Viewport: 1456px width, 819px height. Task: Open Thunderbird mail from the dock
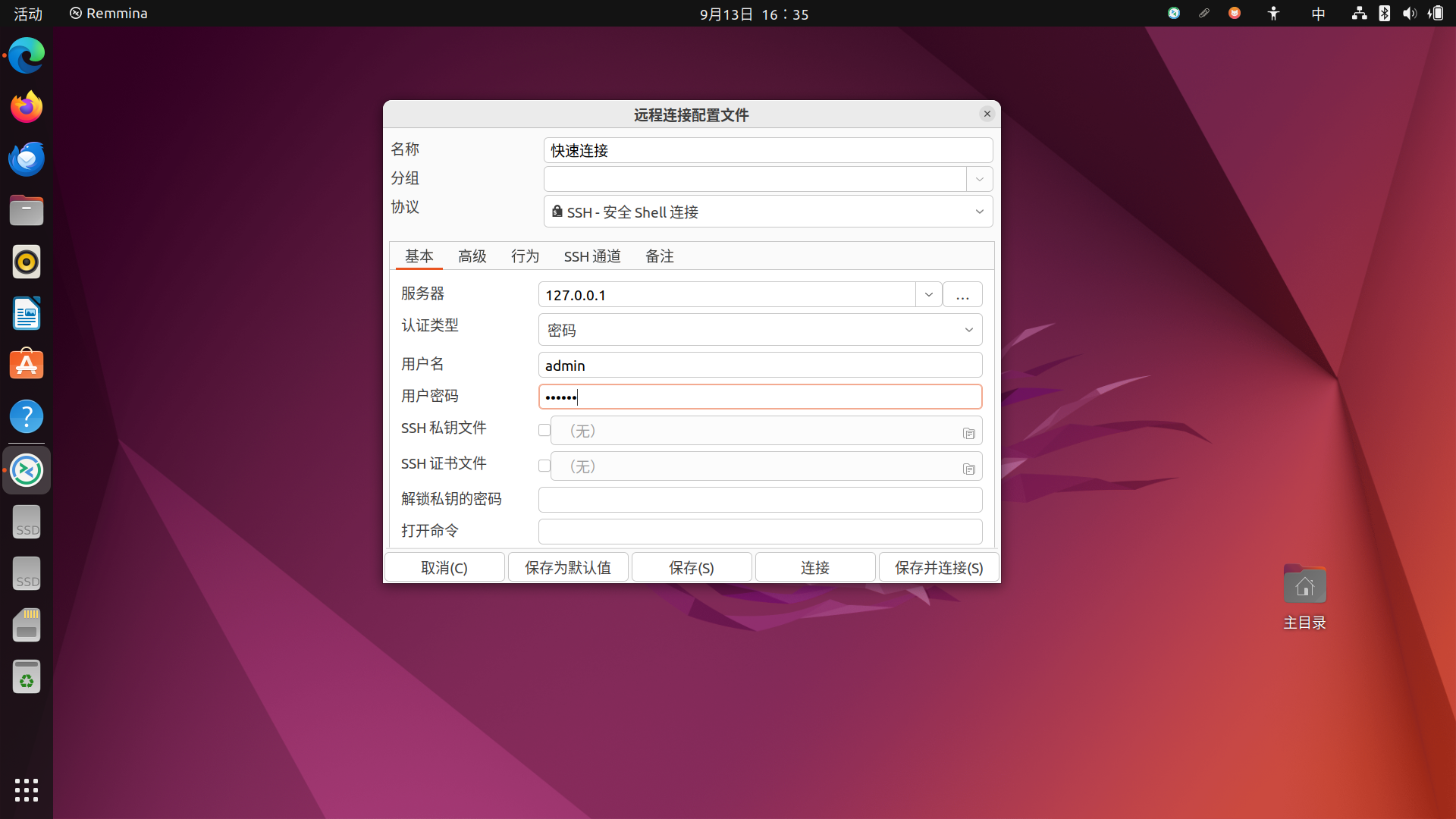(27, 158)
